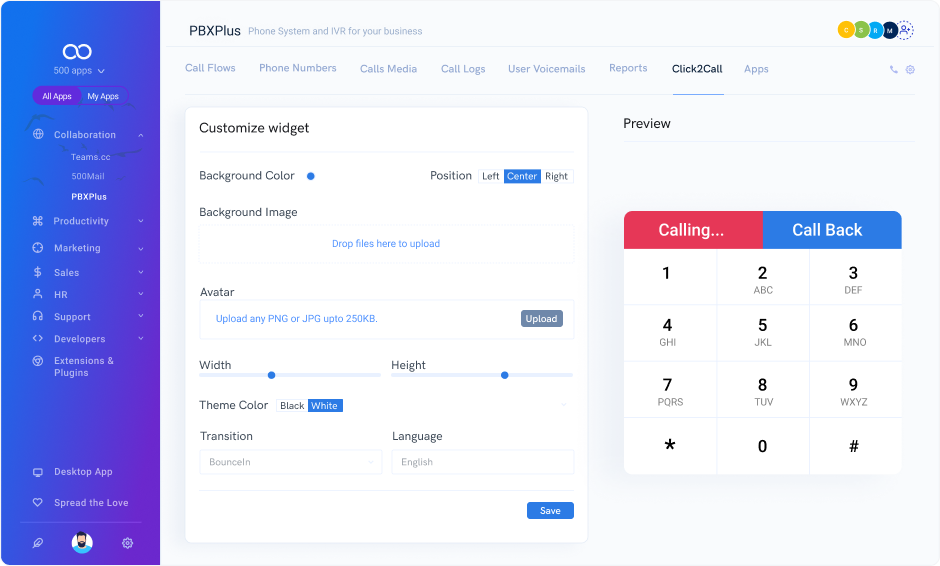Screen dimensions: 940x566
Task: Open the Transition dropdown showing BounceIn
Action: (x=290, y=462)
